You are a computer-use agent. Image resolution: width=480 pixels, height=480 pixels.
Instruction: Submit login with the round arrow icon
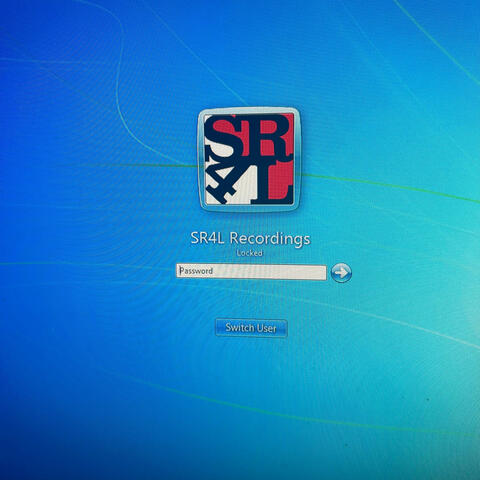341,273
